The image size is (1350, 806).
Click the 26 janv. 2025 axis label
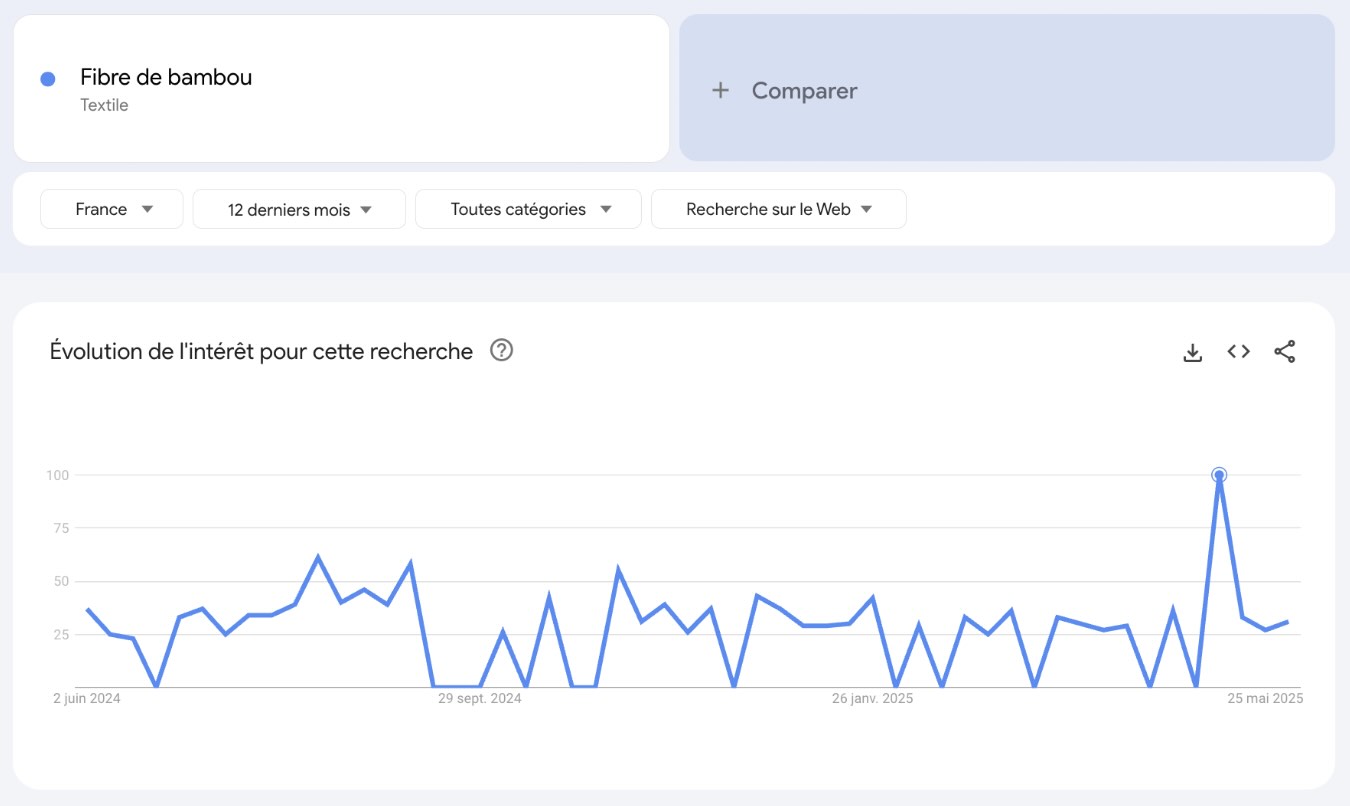coord(872,699)
